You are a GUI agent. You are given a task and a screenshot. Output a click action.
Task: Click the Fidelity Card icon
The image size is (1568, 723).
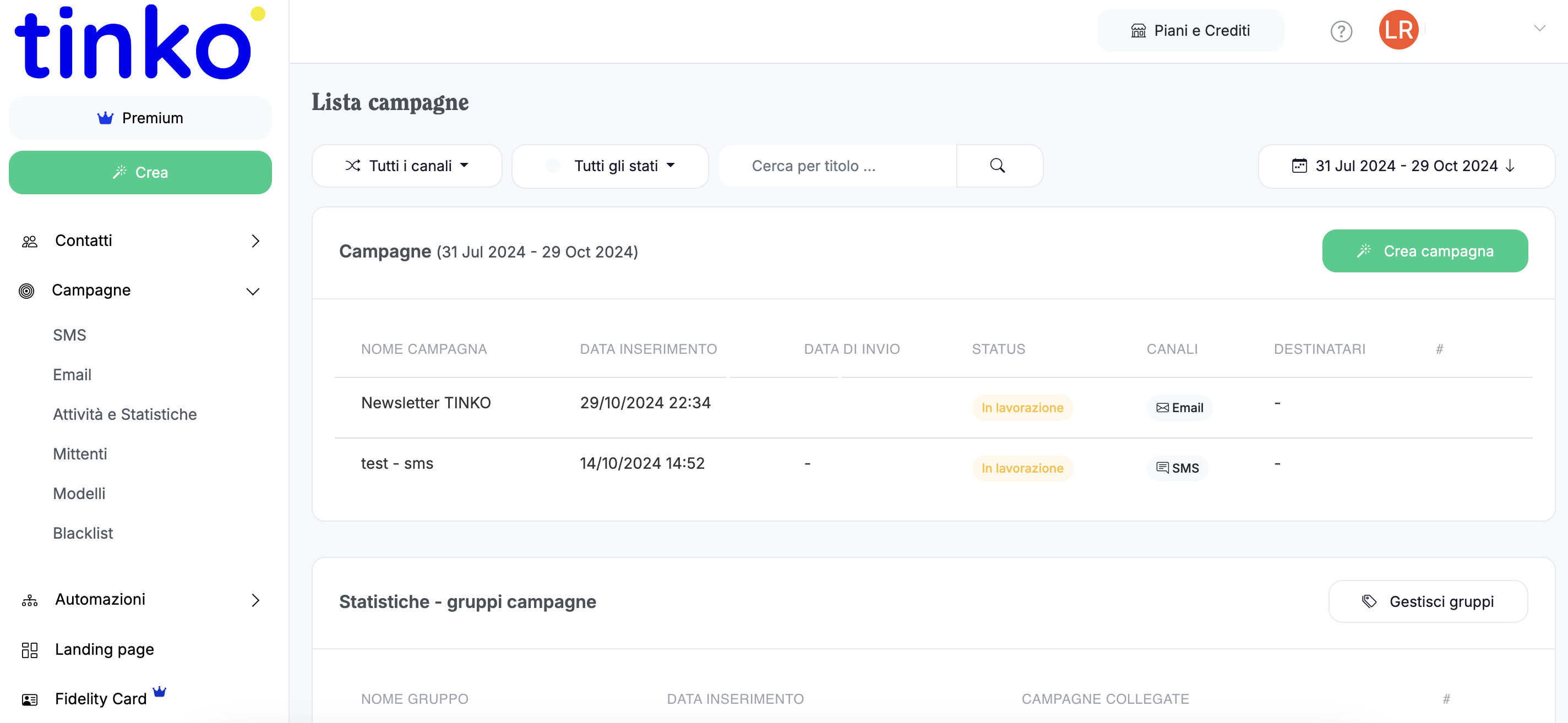tap(29, 700)
